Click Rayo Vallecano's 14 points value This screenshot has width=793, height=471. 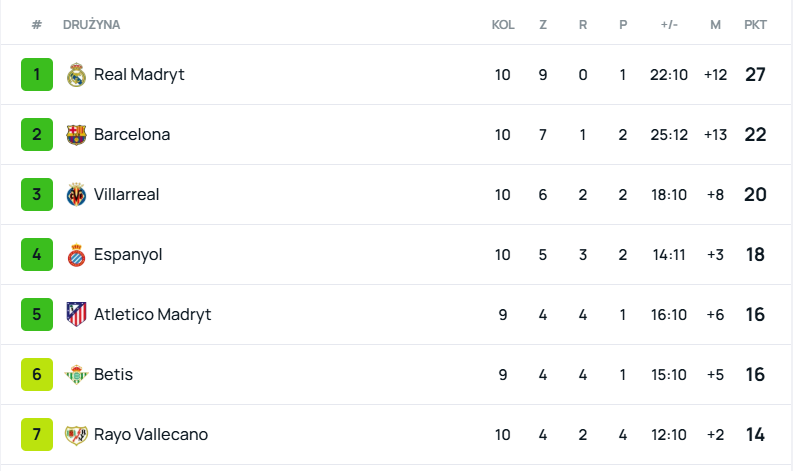pos(755,435)
